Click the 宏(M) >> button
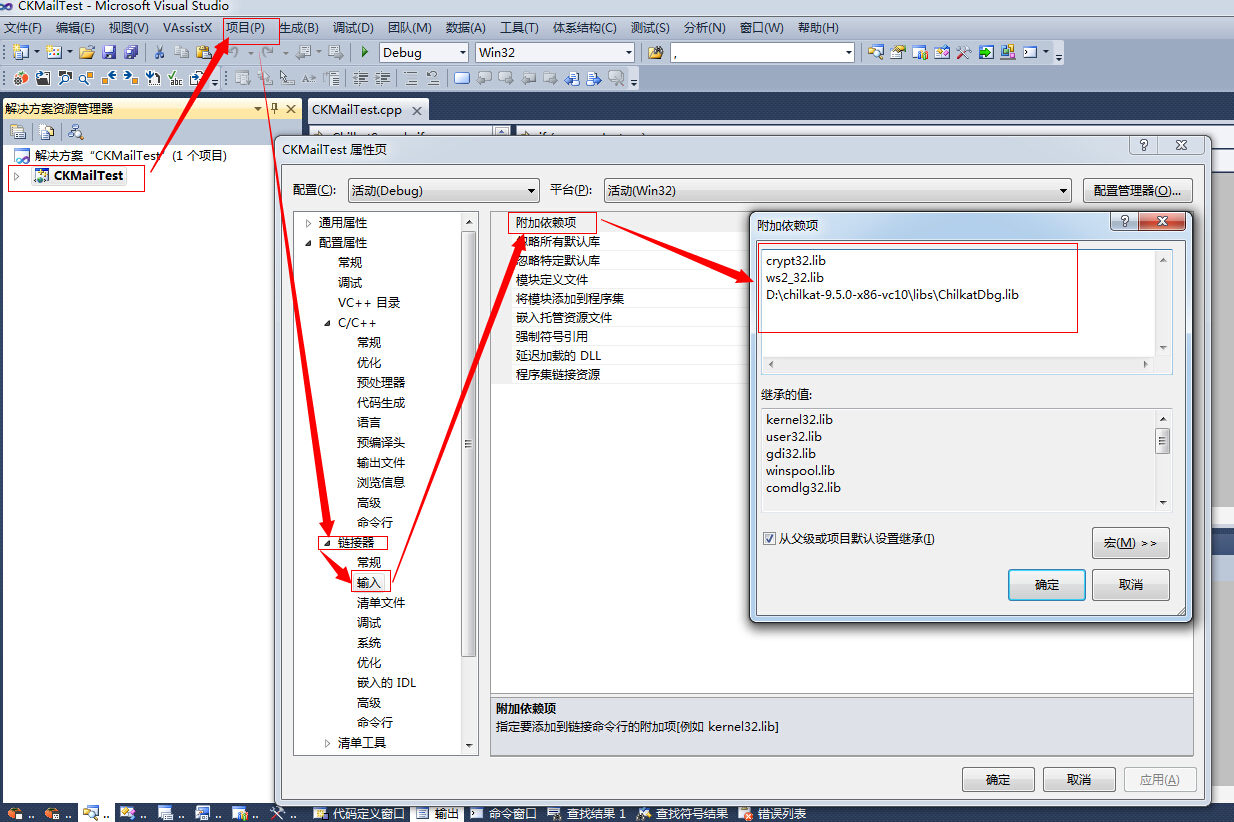1234x822 pixels. pyautogui.click(x=1131, y=543)
